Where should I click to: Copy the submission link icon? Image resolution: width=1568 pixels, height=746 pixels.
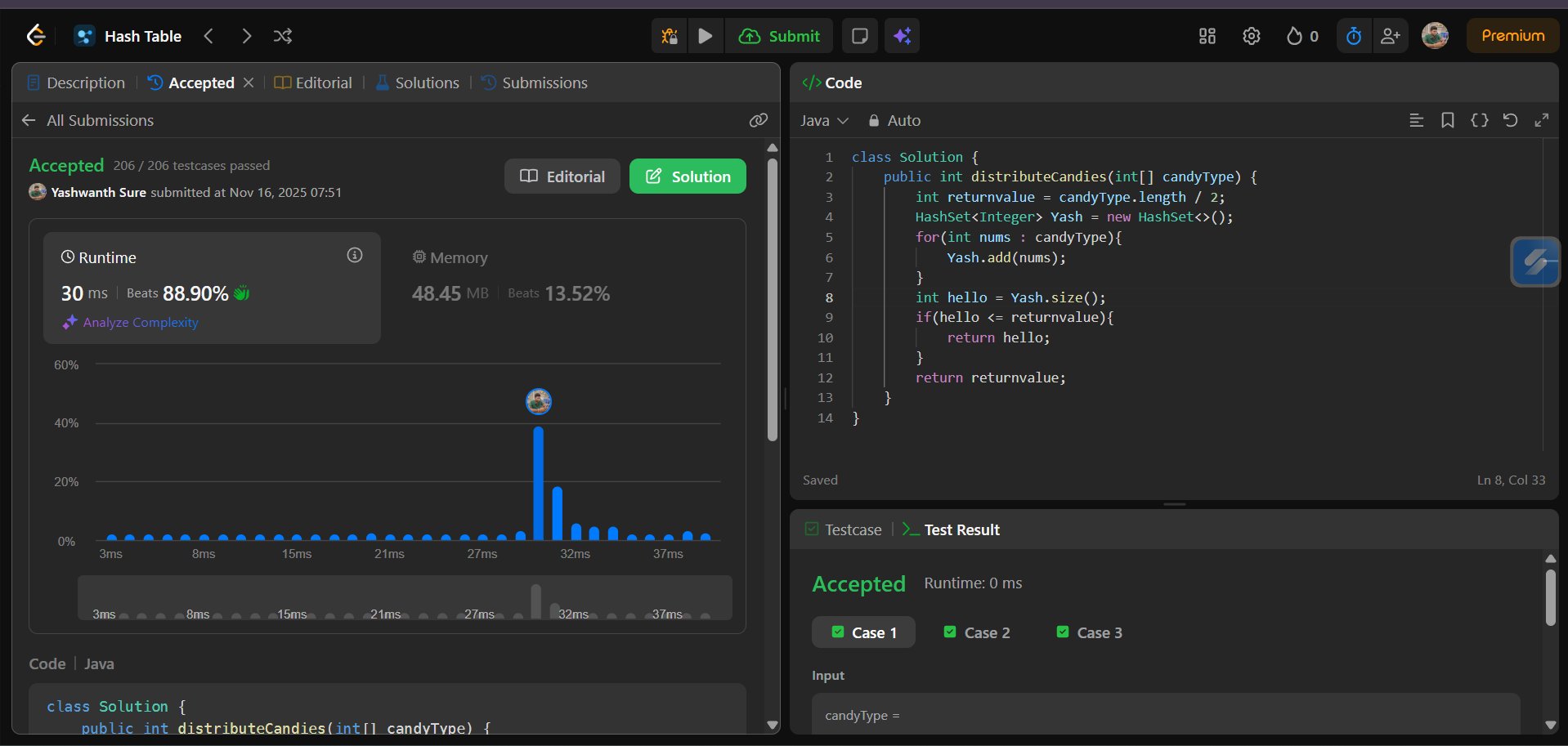click(x=758, y=120)
